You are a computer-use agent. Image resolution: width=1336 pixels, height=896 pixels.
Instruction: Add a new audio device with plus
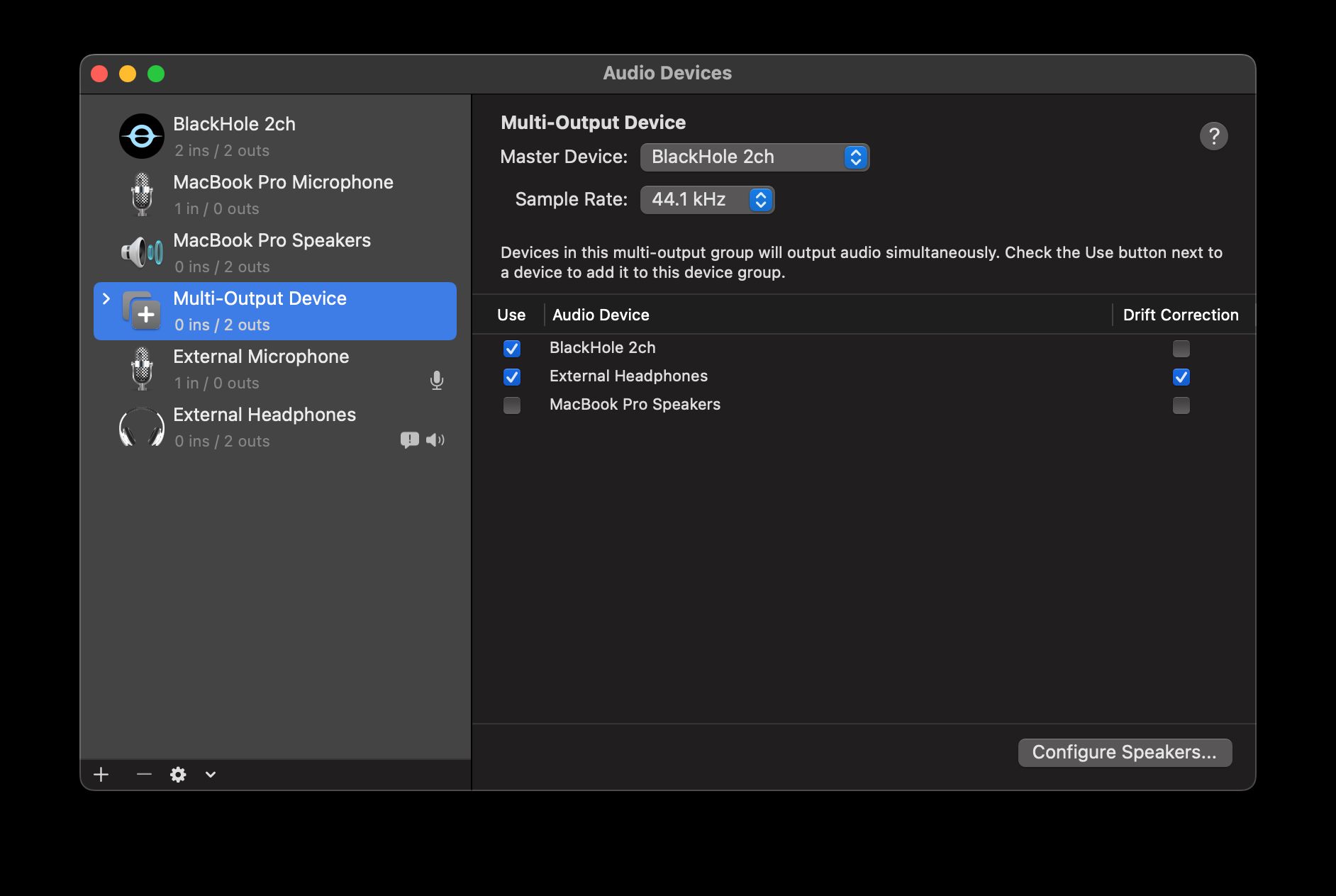[x=101, y=774]
